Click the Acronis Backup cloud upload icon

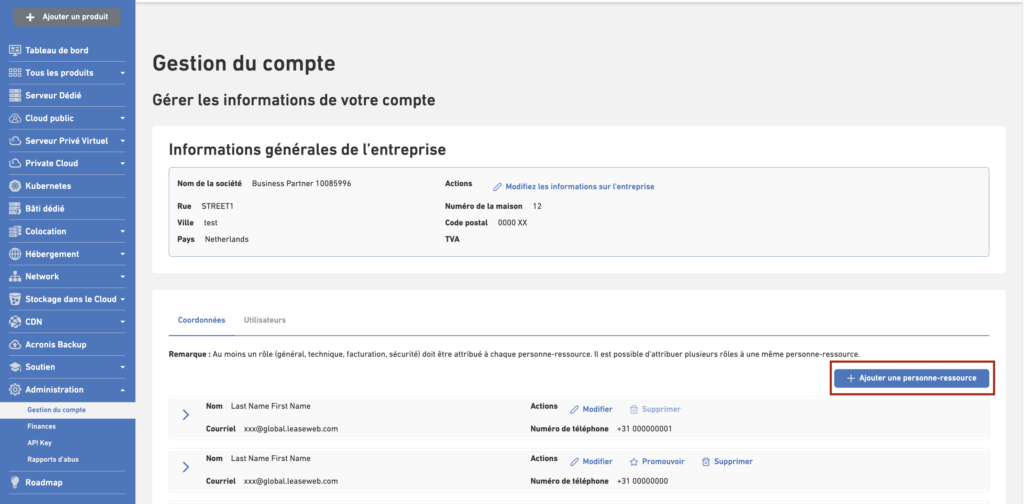pos(15,345)
